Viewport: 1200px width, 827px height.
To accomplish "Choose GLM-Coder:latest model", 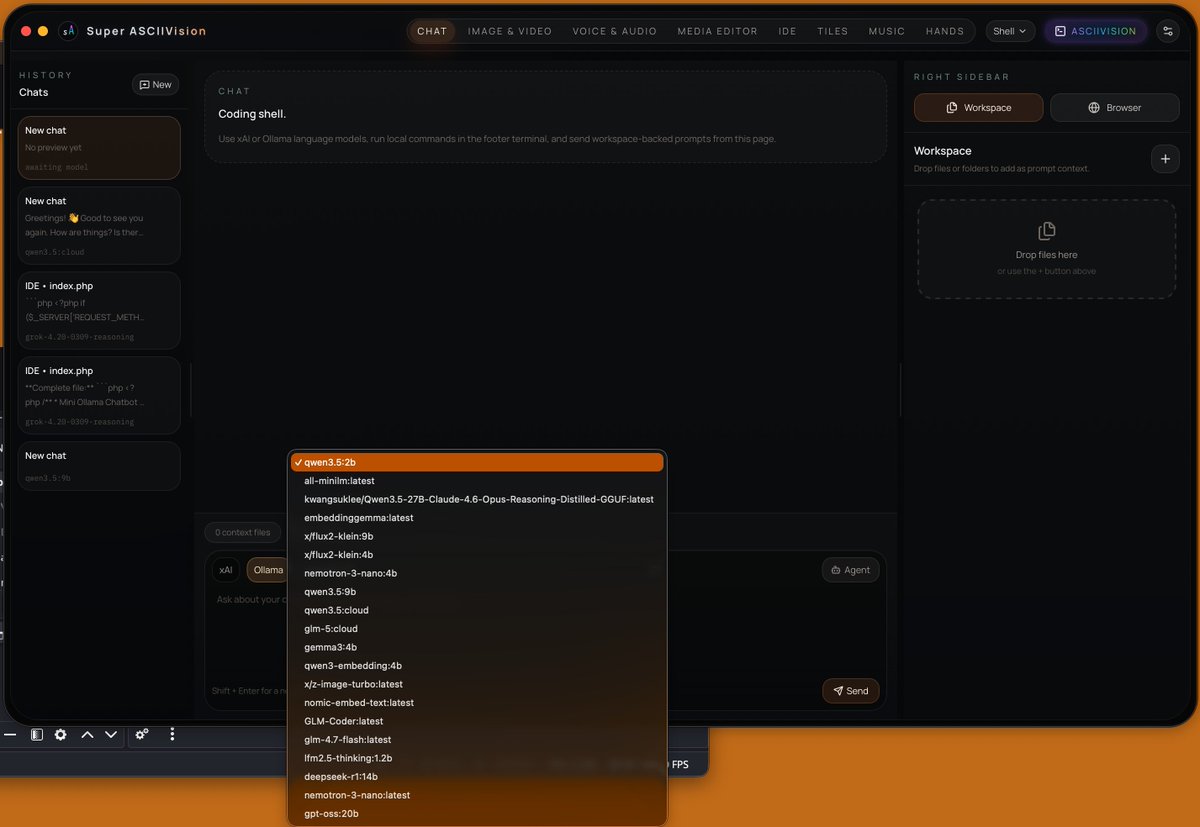I will 477,721.
